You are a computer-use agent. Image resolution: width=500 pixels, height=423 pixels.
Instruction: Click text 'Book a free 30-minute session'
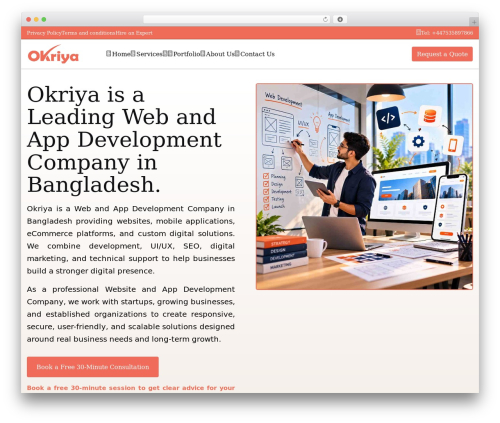[131, 388]
